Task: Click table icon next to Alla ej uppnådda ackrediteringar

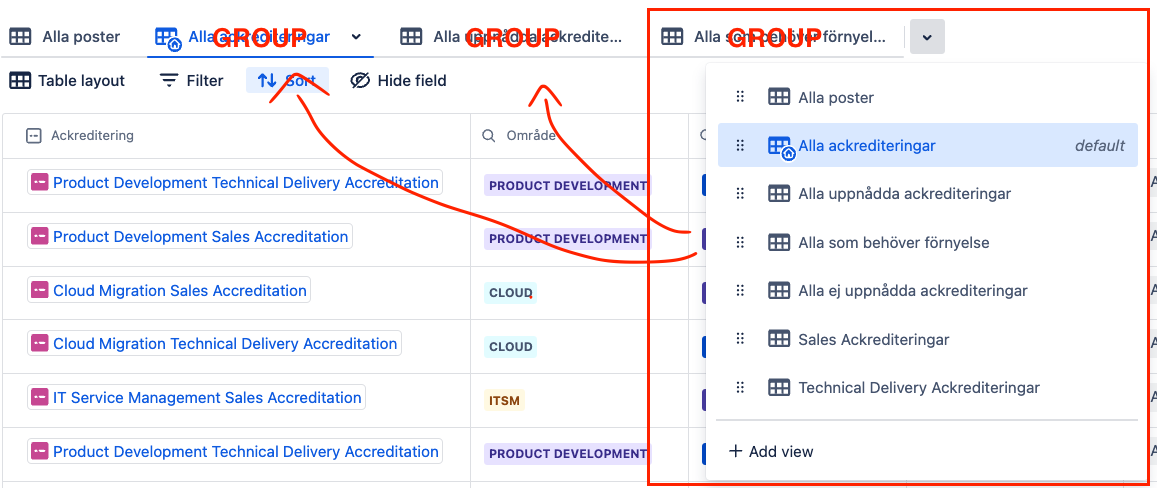Action: [778, 291]
